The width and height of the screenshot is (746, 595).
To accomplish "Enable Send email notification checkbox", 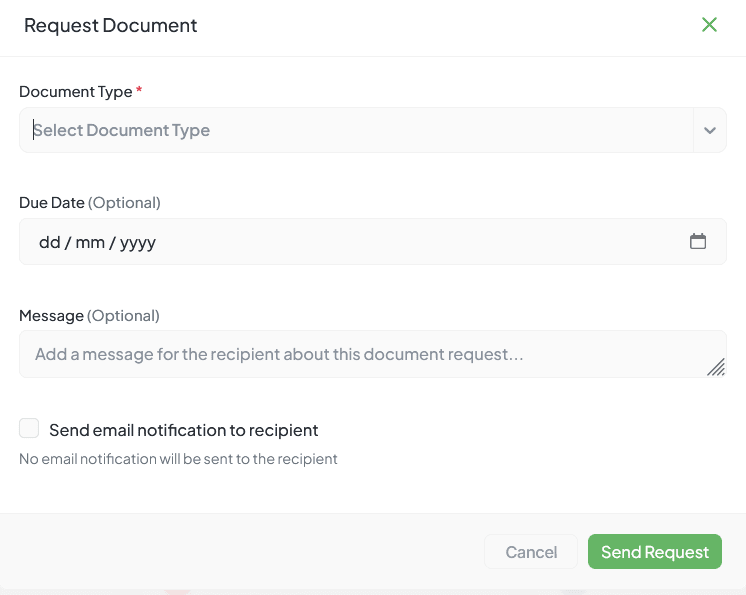I will point(29,429).
